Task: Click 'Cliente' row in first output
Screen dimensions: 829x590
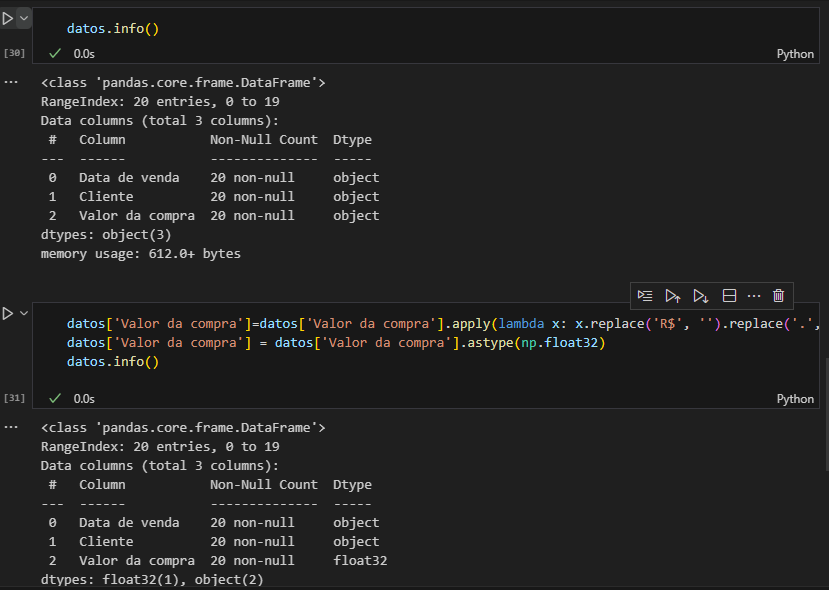Action: point(214,197)
